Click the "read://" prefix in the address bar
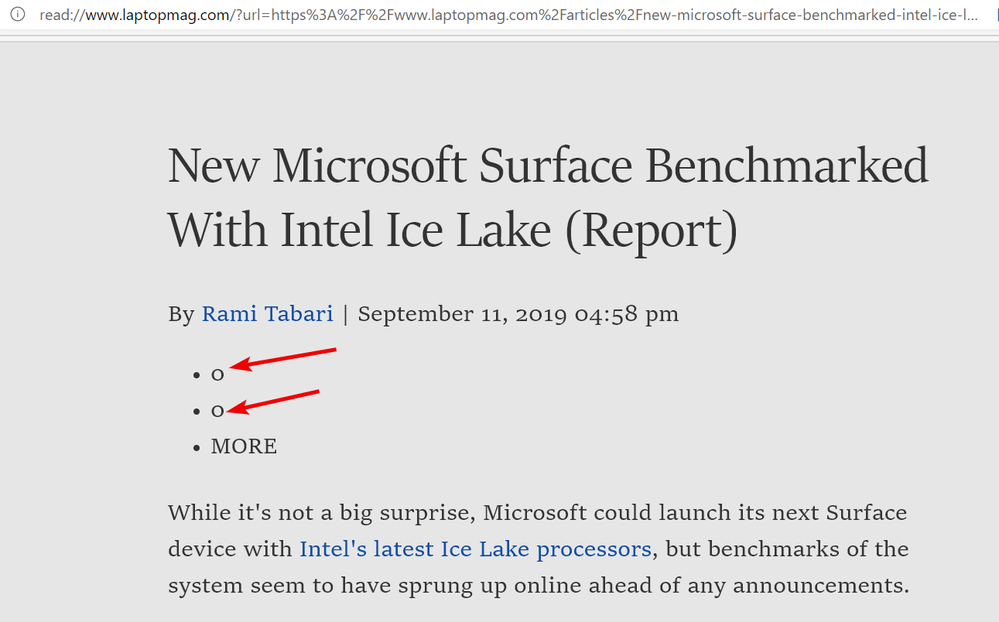This screenshot has height=622, width=999. (58, 16)
